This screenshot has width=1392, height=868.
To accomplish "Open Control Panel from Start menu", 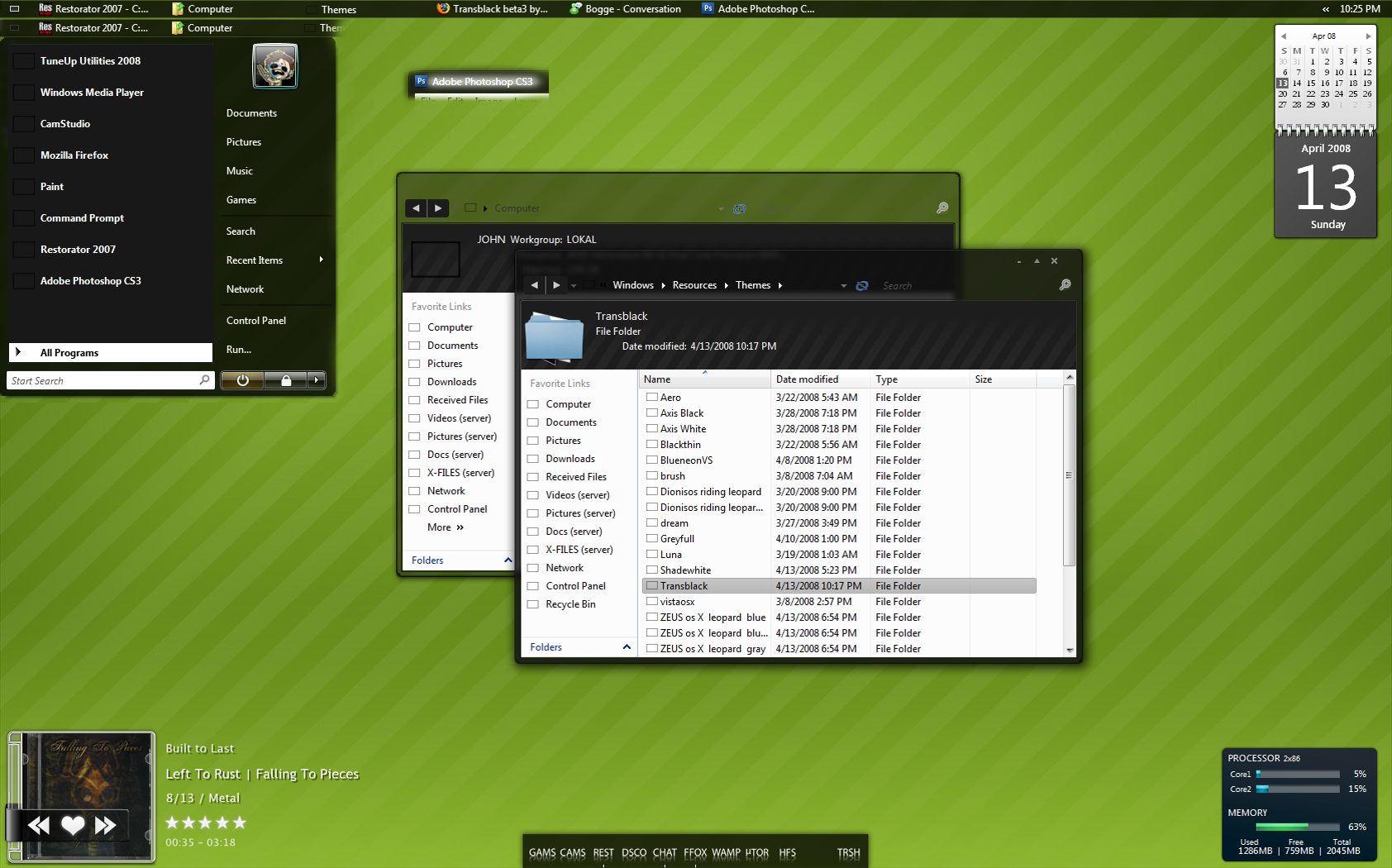I will click(x=256, y=321).
